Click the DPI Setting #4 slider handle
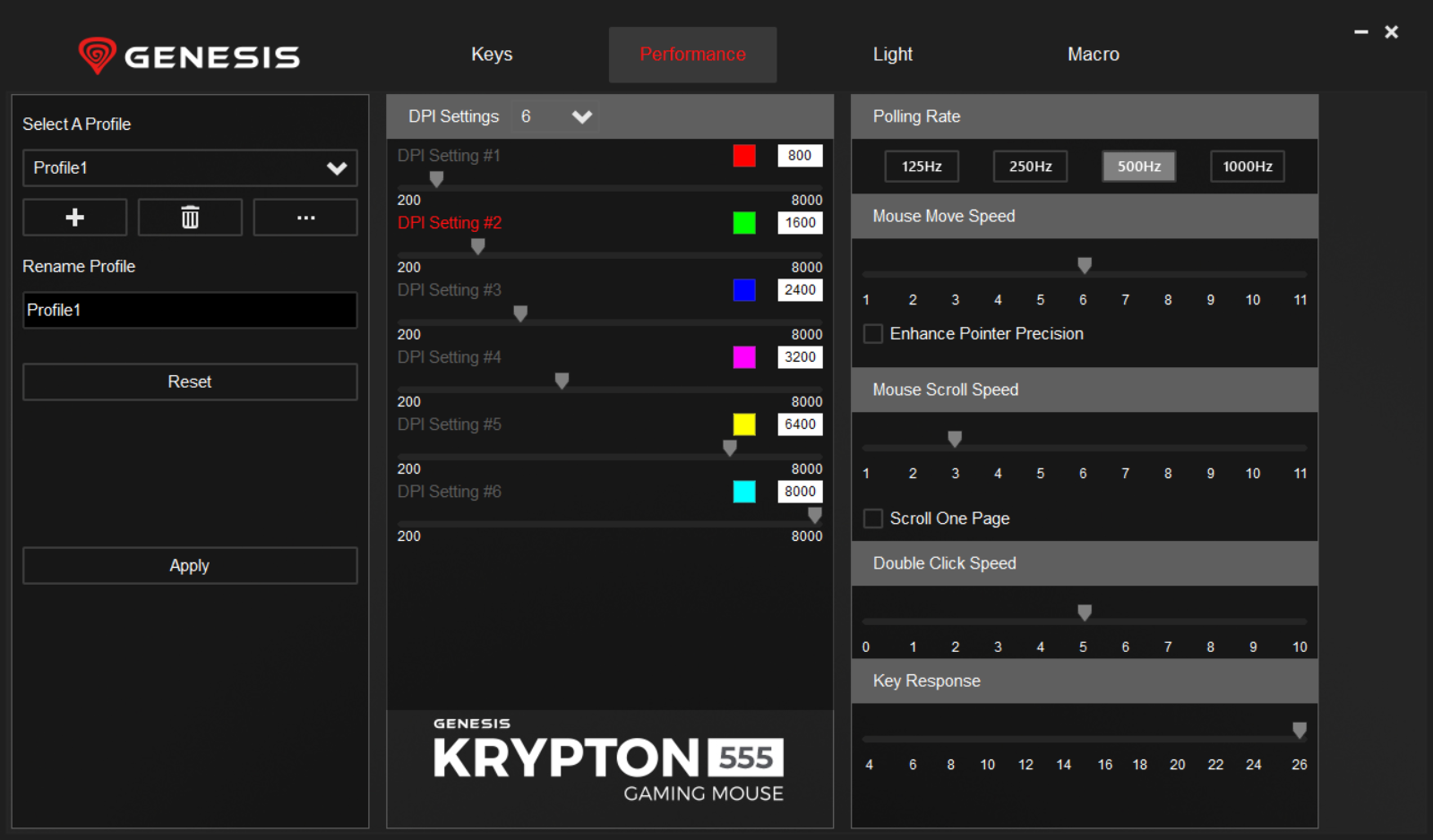Screen dimensions: 1433x840 point(562,381)
